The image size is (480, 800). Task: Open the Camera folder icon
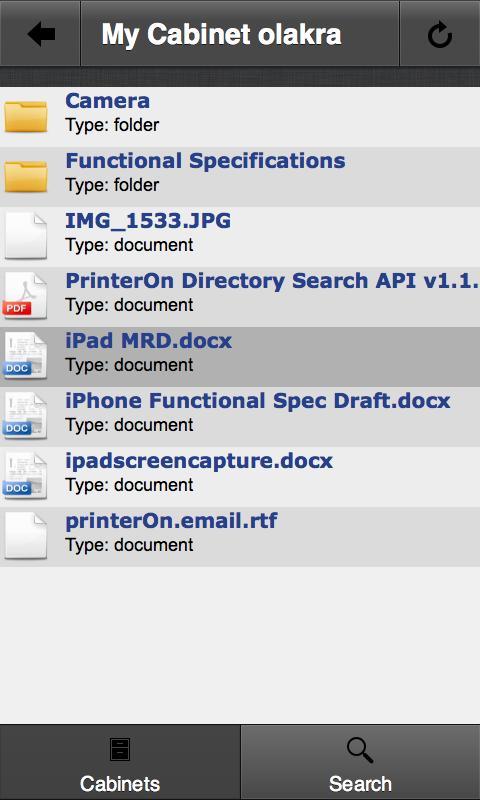[x=26, y=117]
